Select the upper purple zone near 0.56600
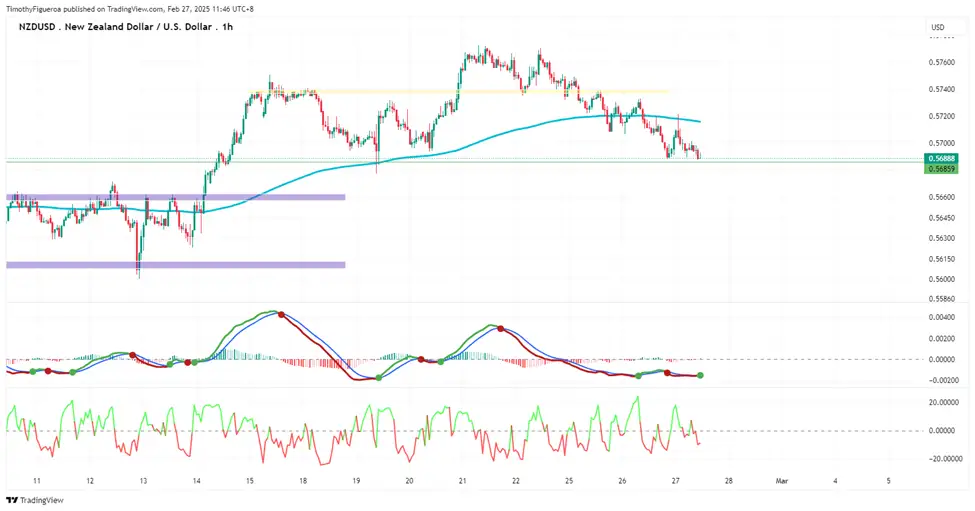Image resolution: width=975 pixels, height=511 pixels. [x=175, y=197]
